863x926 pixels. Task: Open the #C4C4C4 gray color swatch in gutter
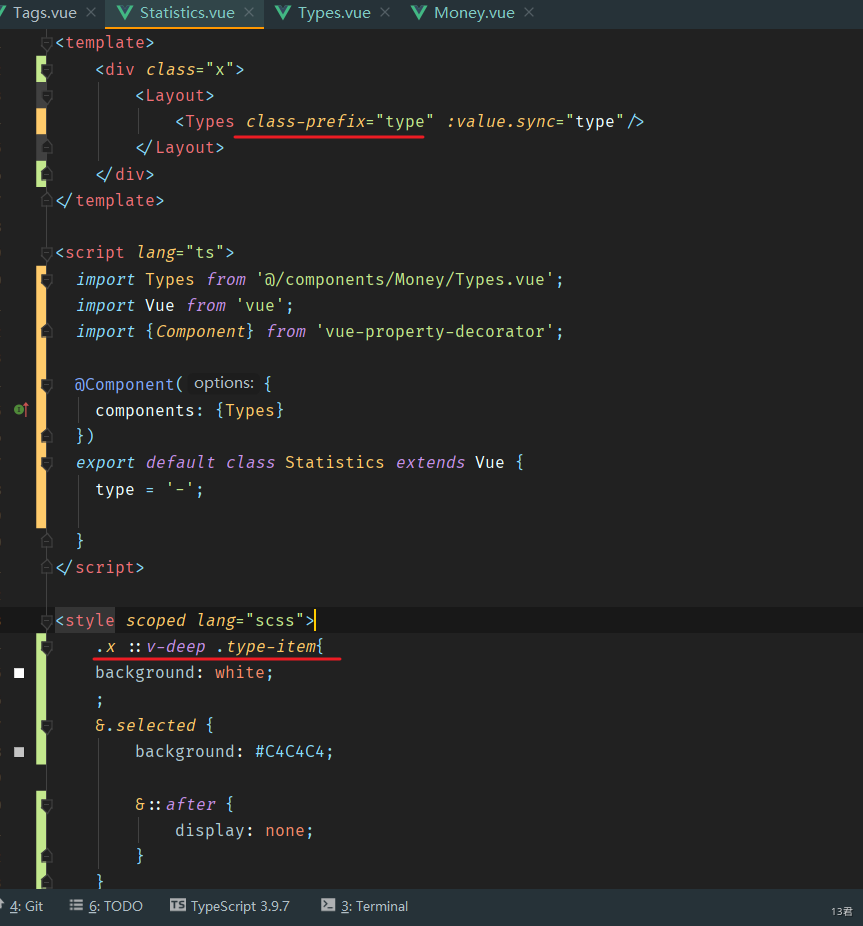point(19,752)
